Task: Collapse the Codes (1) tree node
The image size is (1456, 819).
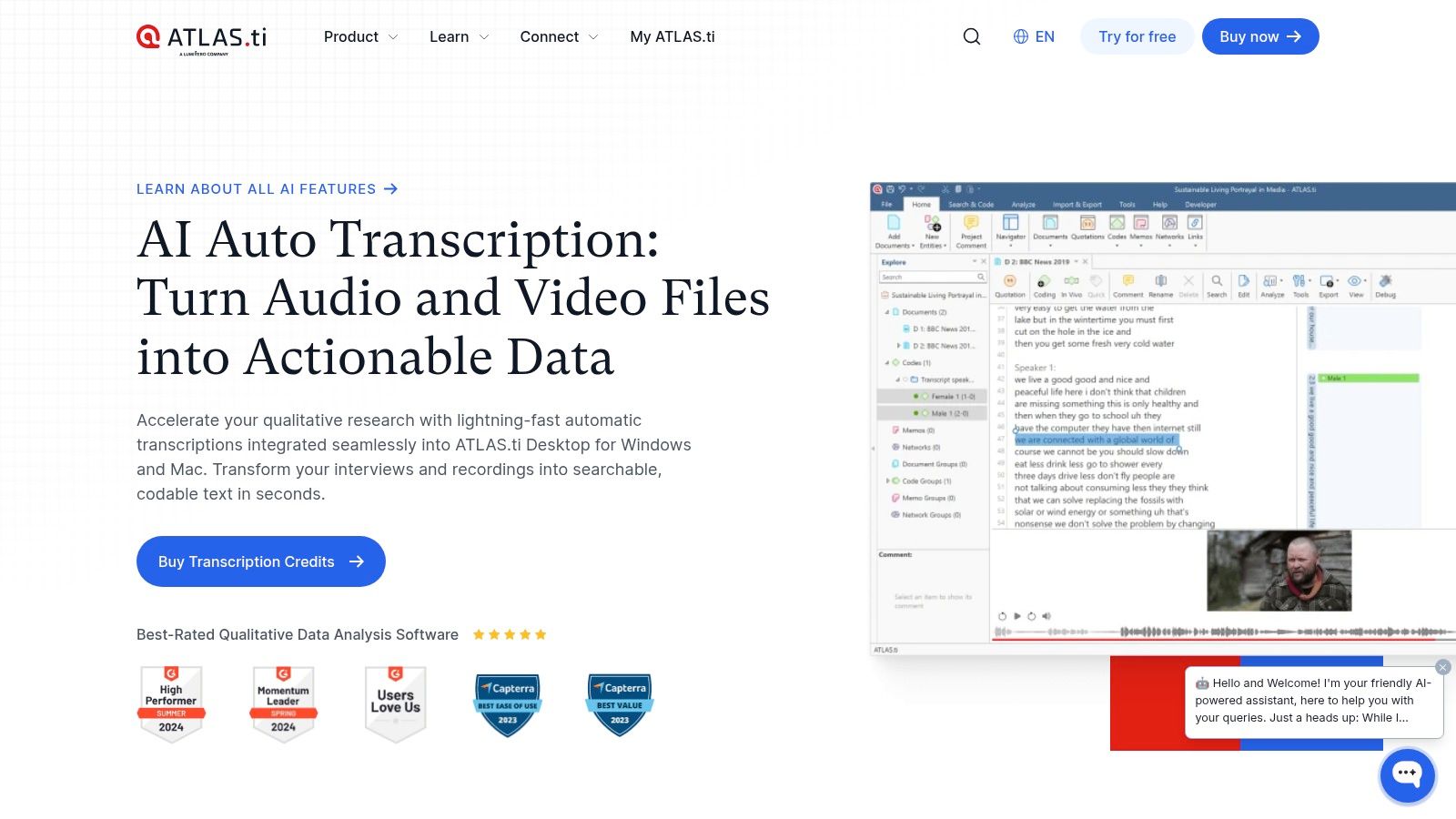Action: 887,363
